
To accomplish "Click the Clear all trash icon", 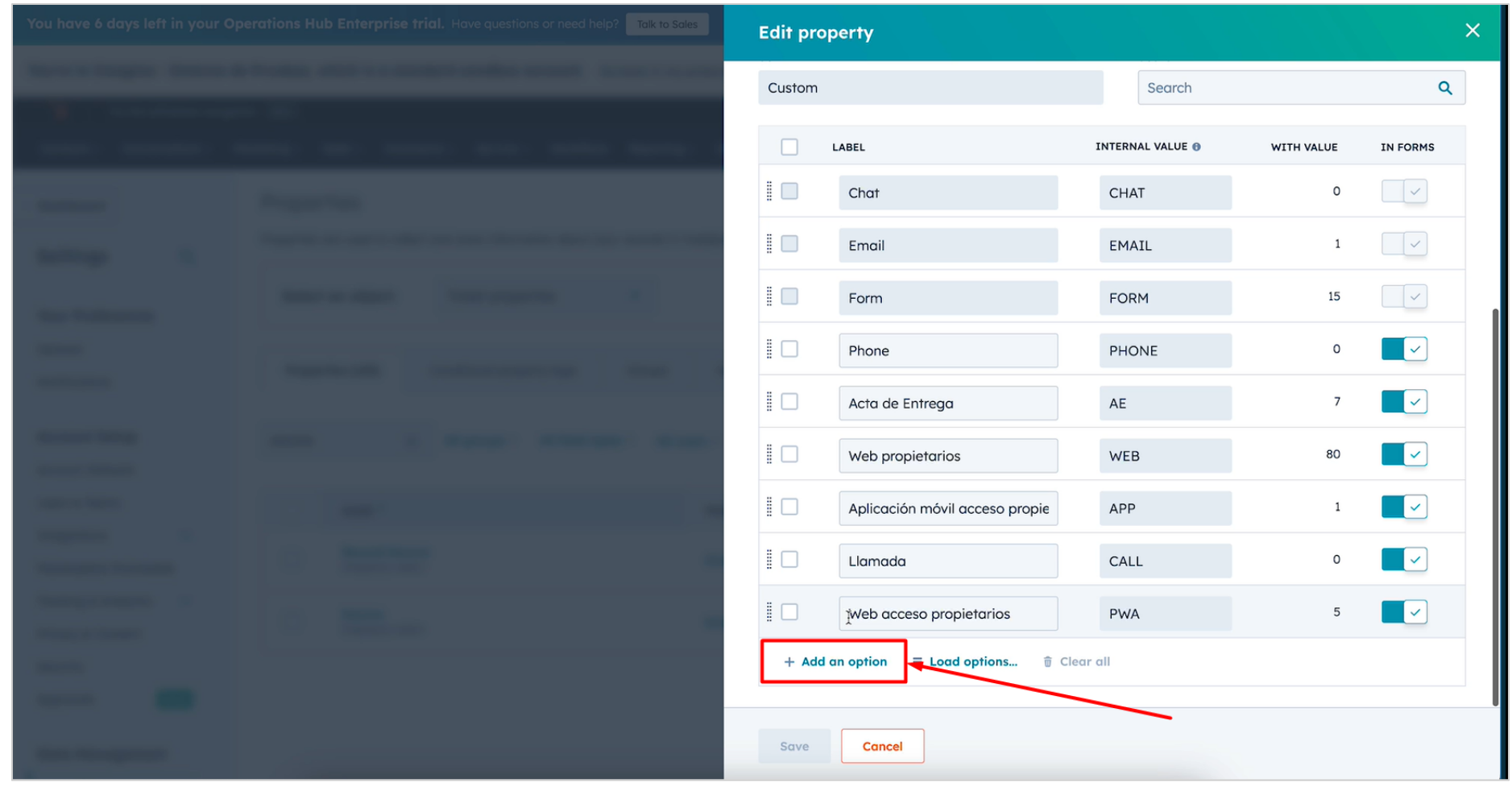I will point(1047,661).
